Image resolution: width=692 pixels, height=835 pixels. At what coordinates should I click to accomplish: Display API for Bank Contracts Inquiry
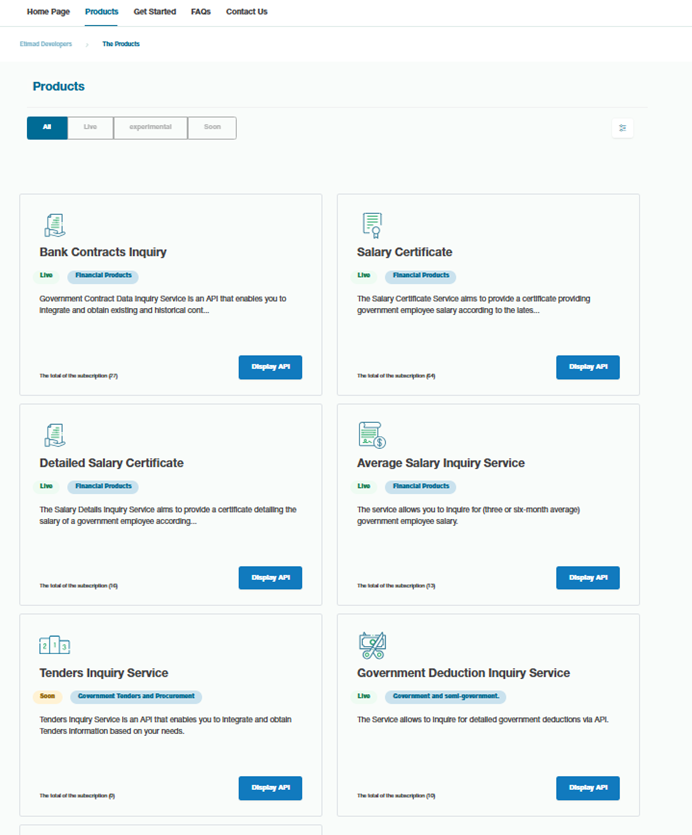click(x=270, y=367)
